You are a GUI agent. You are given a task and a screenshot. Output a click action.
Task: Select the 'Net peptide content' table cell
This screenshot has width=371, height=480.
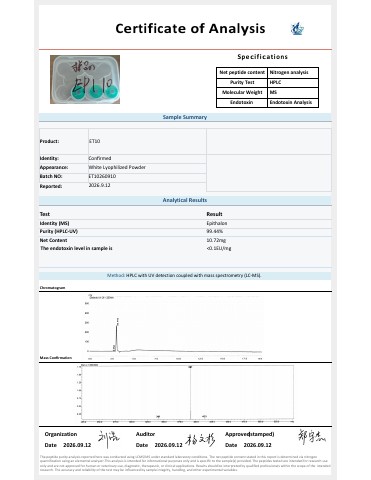(x=242, y=72)
